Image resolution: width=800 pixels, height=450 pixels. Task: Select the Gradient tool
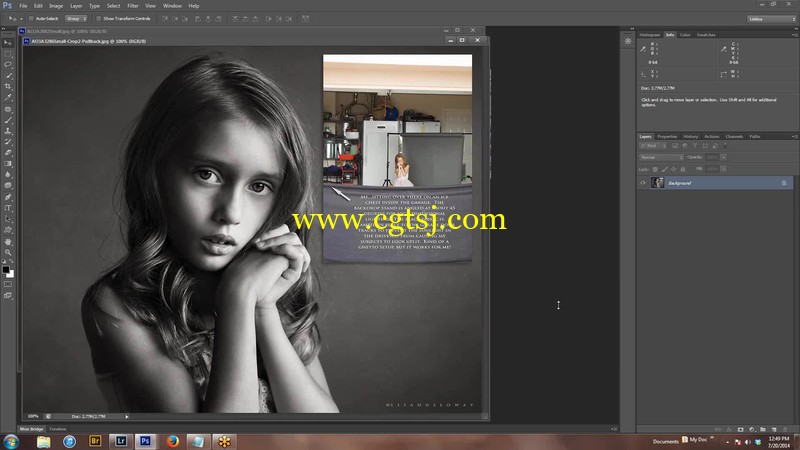(x=8, y=164)
